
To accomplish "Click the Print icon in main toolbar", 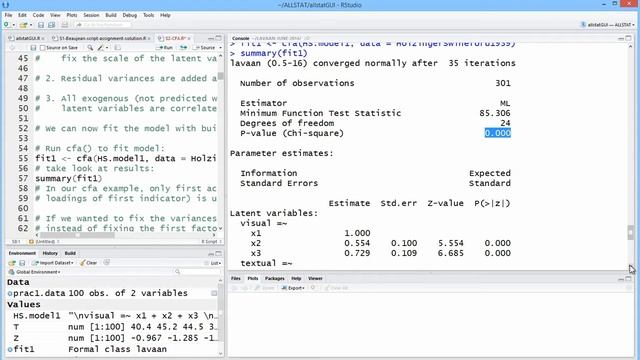I will 64,25.
